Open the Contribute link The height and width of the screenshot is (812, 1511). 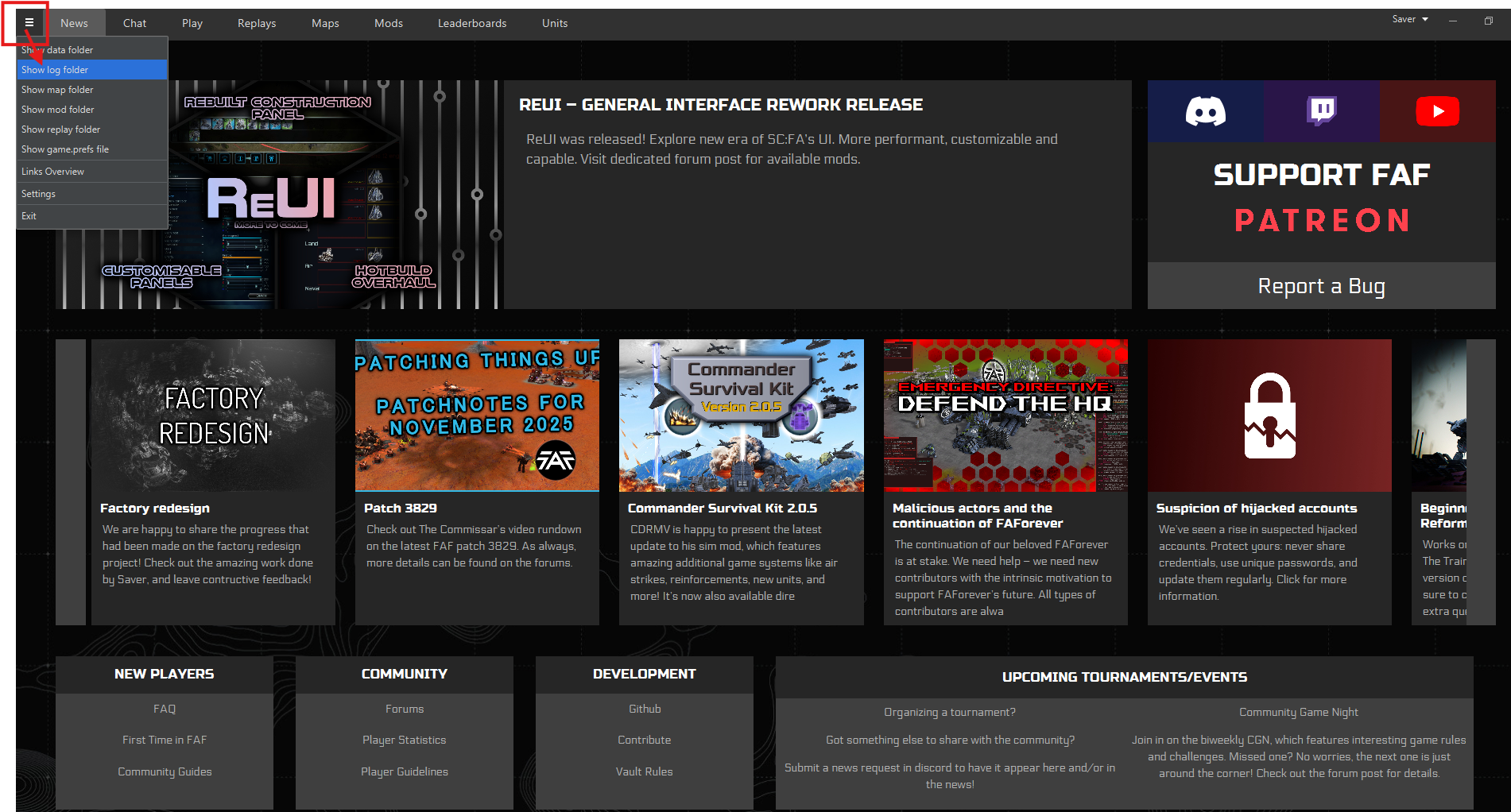click(645, 740)
